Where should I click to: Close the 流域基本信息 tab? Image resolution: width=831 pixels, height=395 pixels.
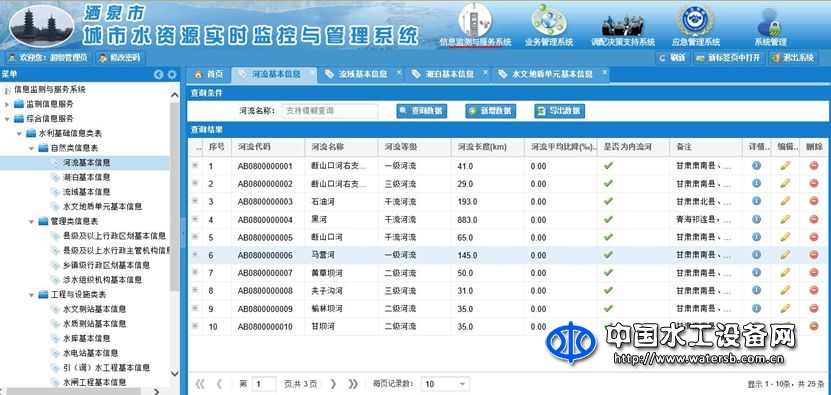tap(399, 72)
